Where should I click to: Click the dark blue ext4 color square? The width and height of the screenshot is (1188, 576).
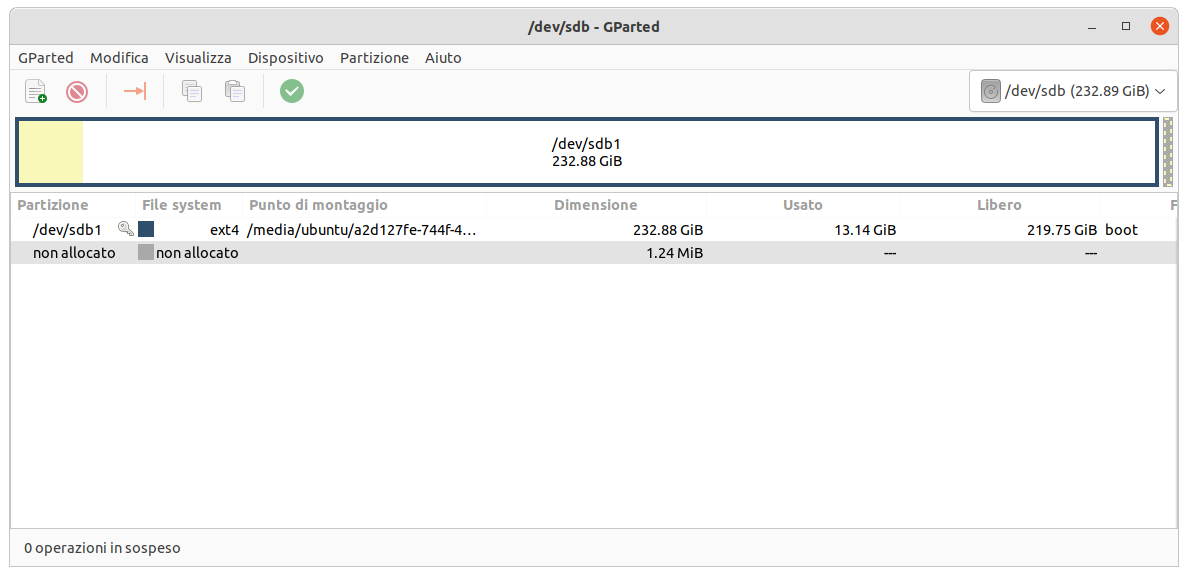coord(146,230)
